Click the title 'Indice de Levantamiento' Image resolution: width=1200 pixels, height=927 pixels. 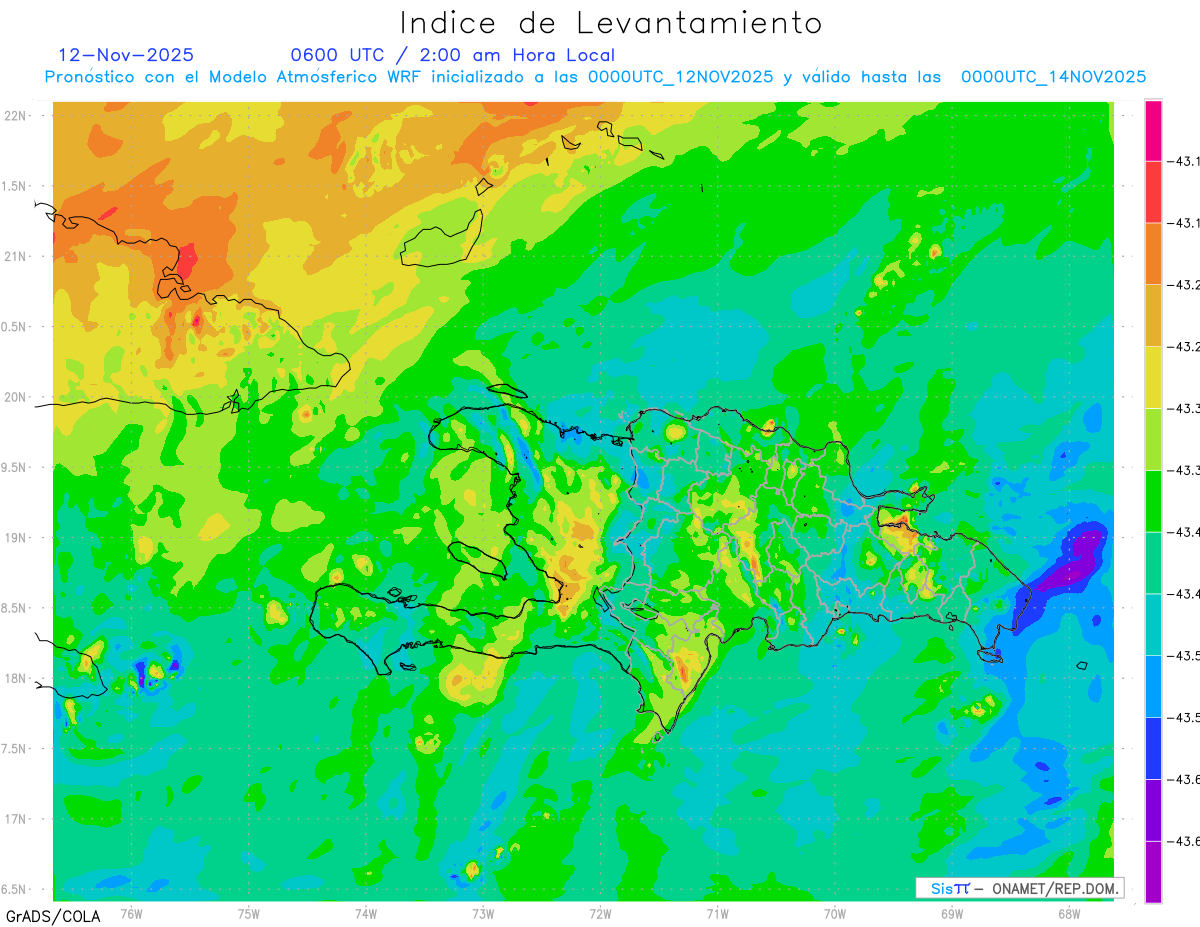610,23
